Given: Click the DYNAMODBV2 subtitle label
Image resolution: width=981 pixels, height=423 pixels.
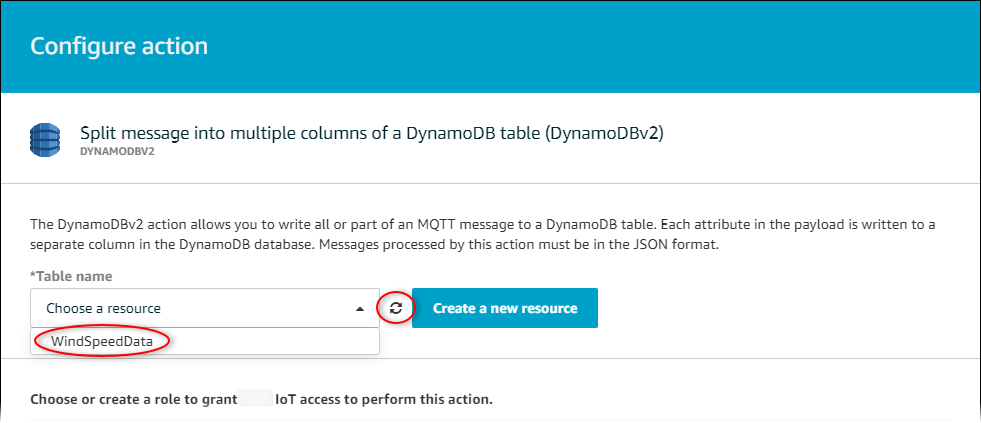Looking at the screenshot, I should coord(115,155).
